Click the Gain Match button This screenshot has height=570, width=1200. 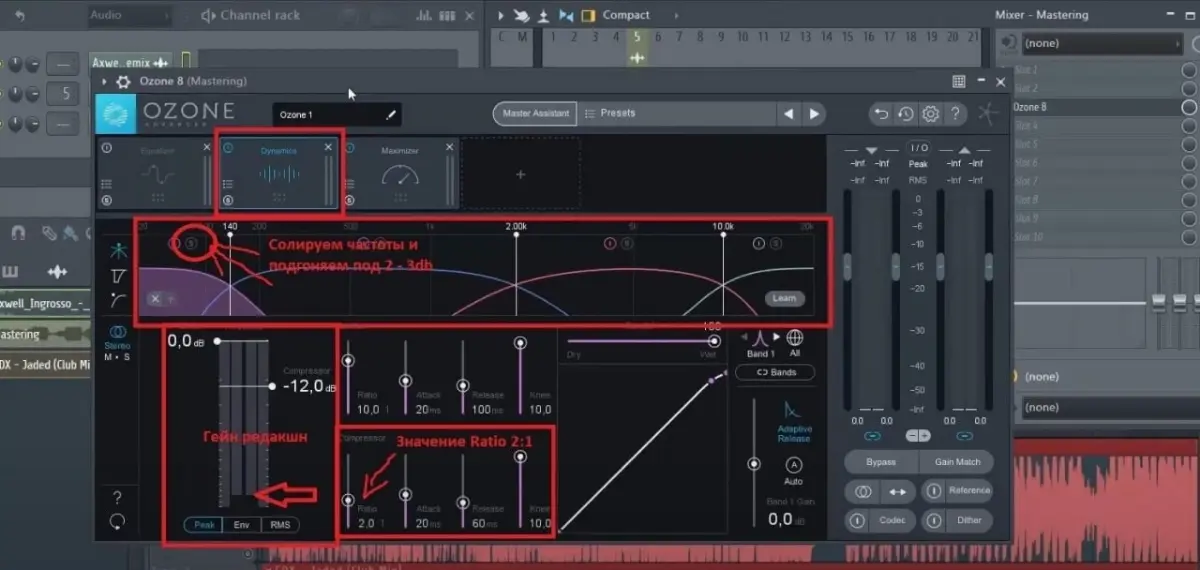pyautogui.click(x=956, y=462)
